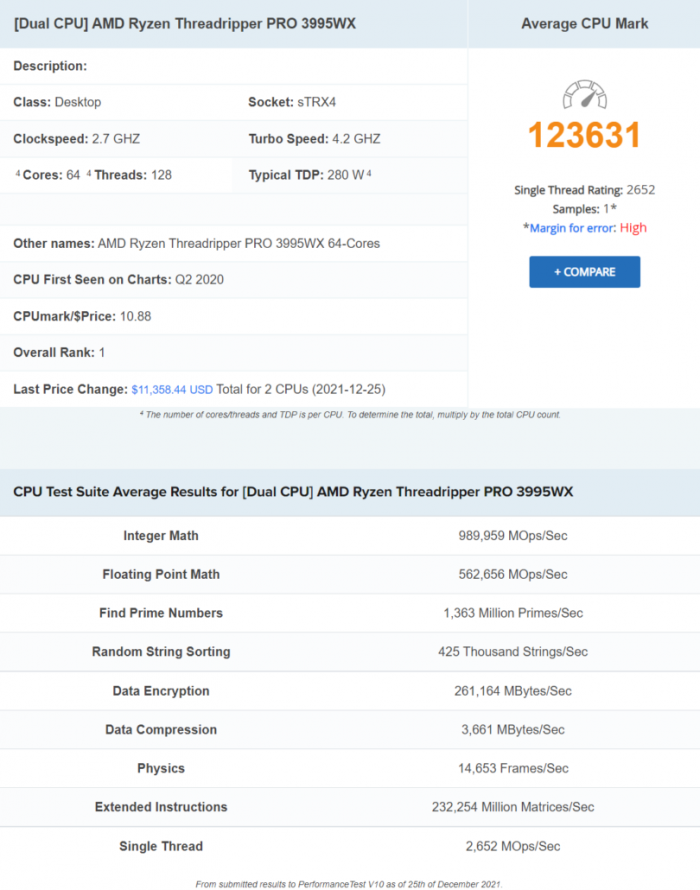Screen dimensions: 700x890
Task: Click the Description: label
Action: coord(50,66)
